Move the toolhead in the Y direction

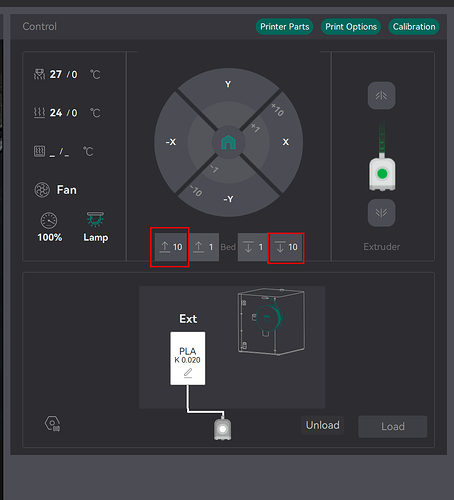228,84
